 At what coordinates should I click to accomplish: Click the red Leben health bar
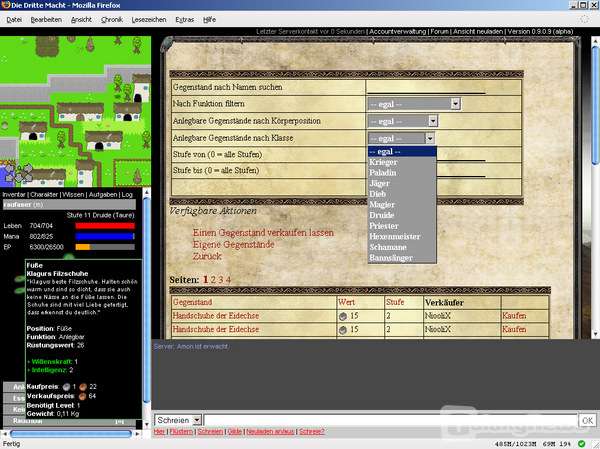coord(105,226)
